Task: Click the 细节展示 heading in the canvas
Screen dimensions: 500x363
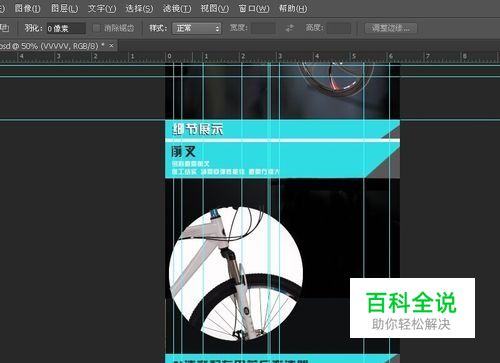Action: [198, 129]
